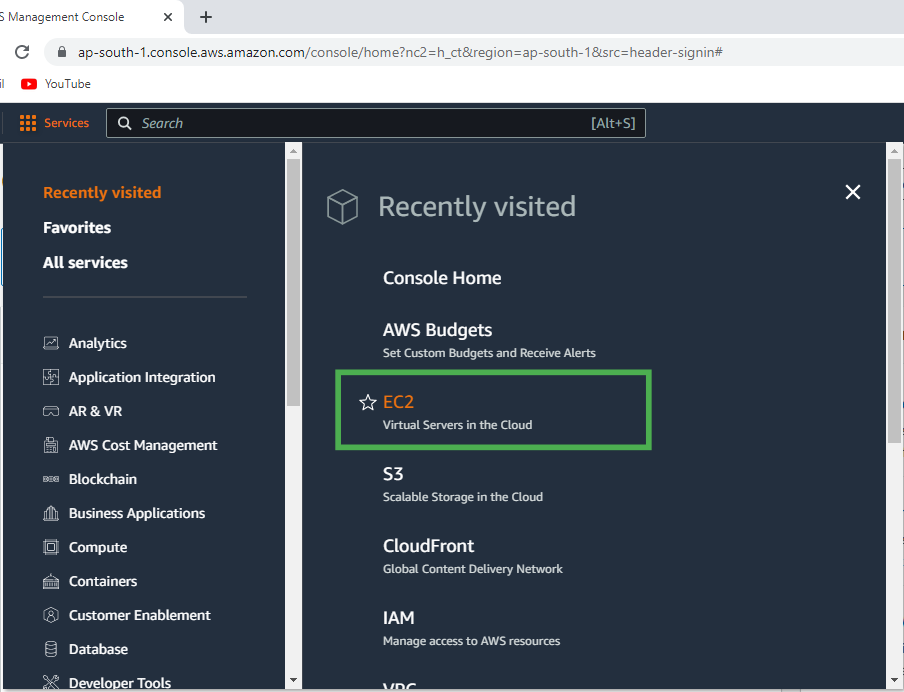This screenshot has width=904, height=692.
Task: Click the Blockchain chain icon
Action: [51, 479]
